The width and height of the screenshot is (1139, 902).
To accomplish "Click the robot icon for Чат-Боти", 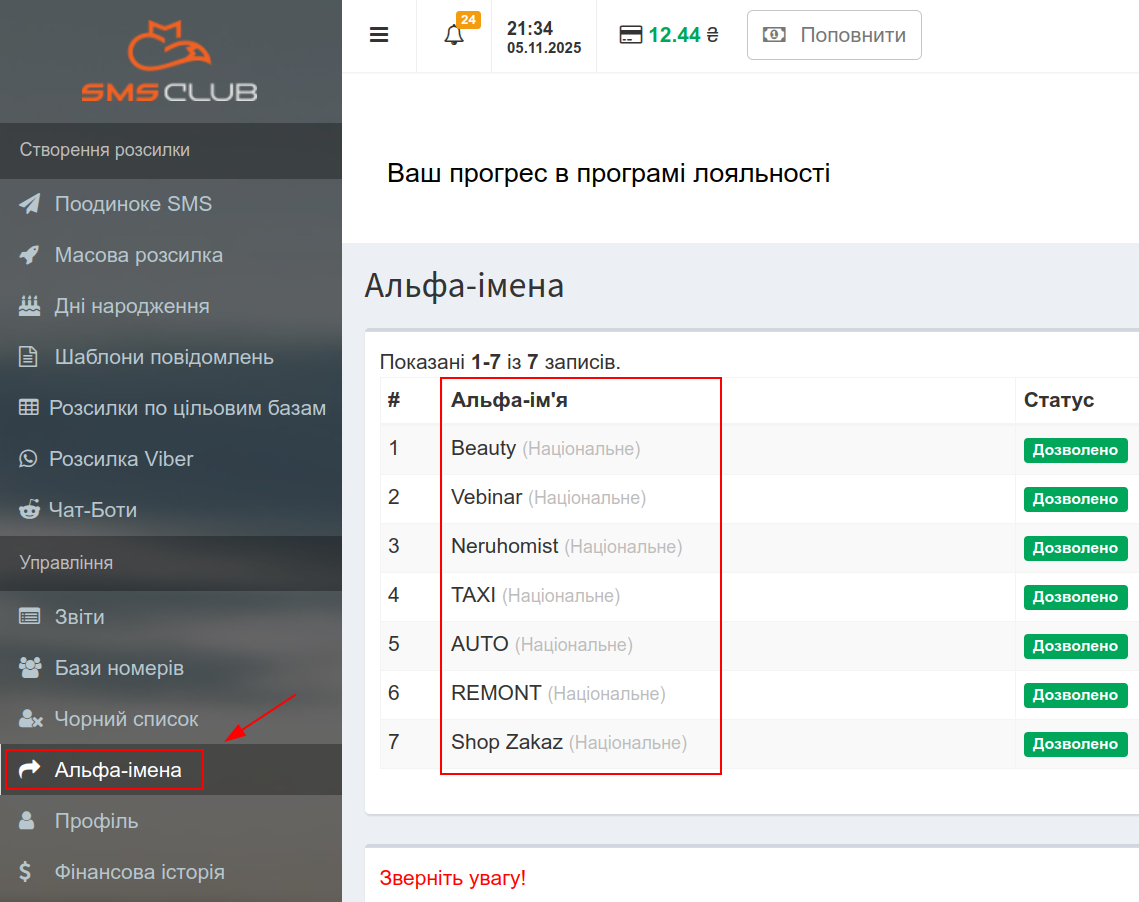I will pos(30,510).
